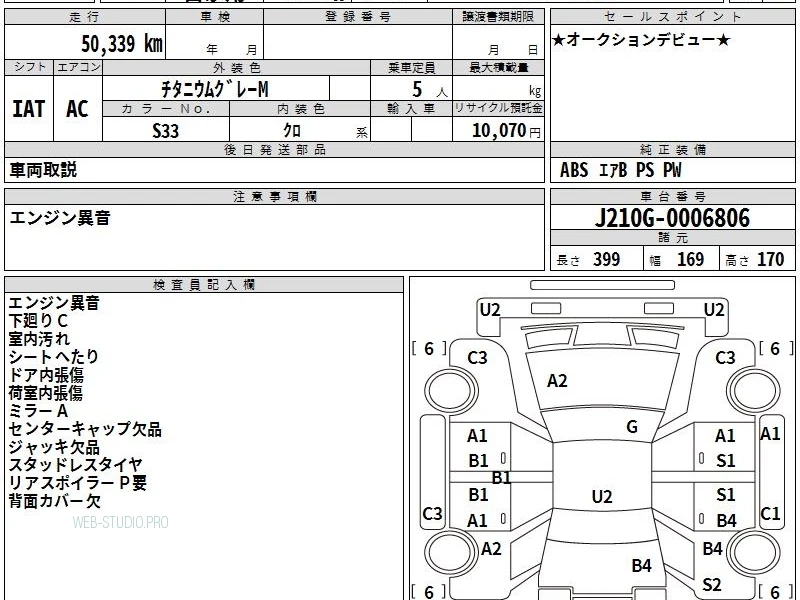Select exterior color チタニウムグレーM
This screenshot has width=800, height=600.
215,89
